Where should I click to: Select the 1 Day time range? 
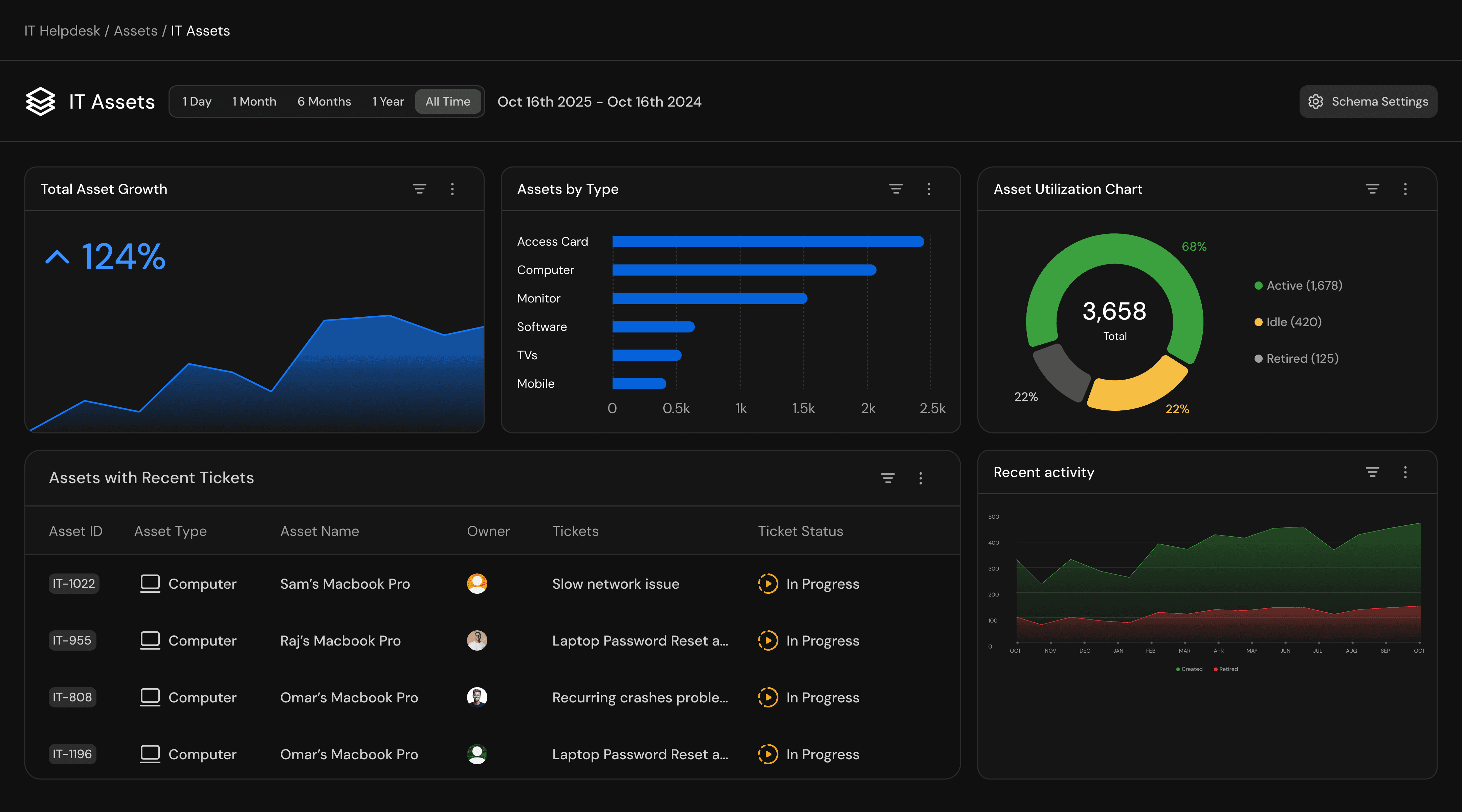[x=196, y=101]
